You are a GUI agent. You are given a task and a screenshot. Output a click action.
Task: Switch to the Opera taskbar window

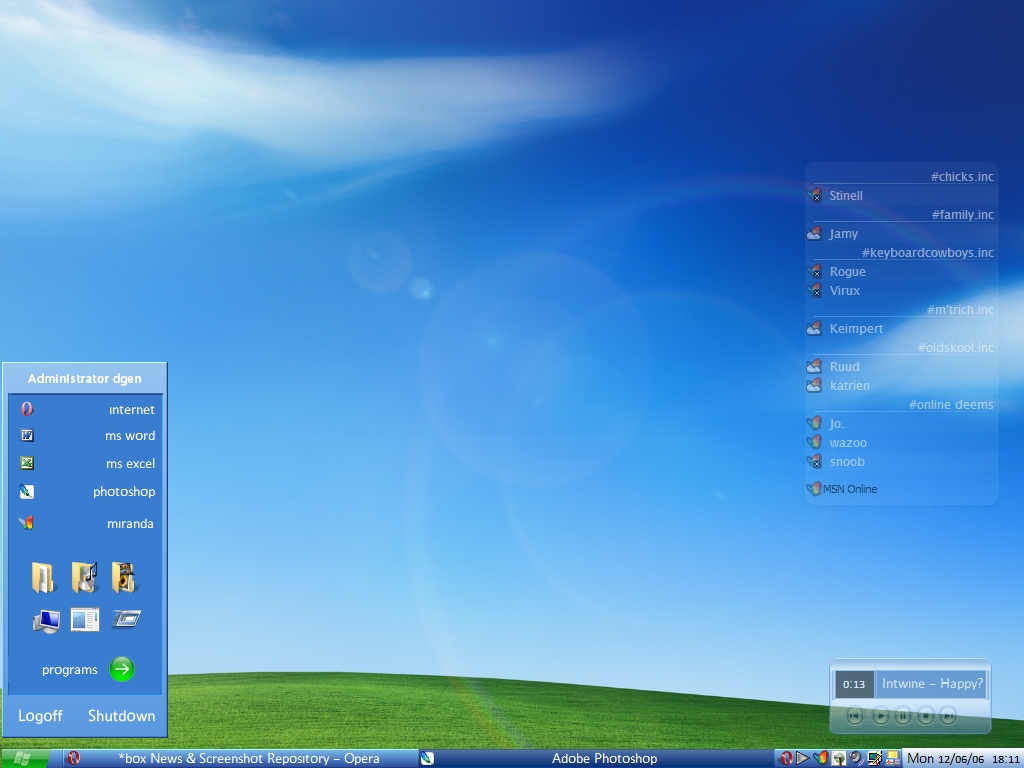tap(241, 758)
